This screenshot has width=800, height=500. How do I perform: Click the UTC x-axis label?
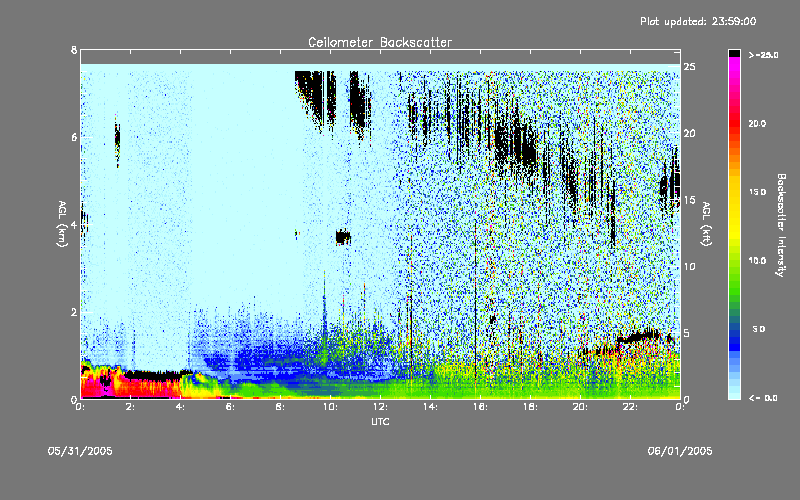pos(380,421)
